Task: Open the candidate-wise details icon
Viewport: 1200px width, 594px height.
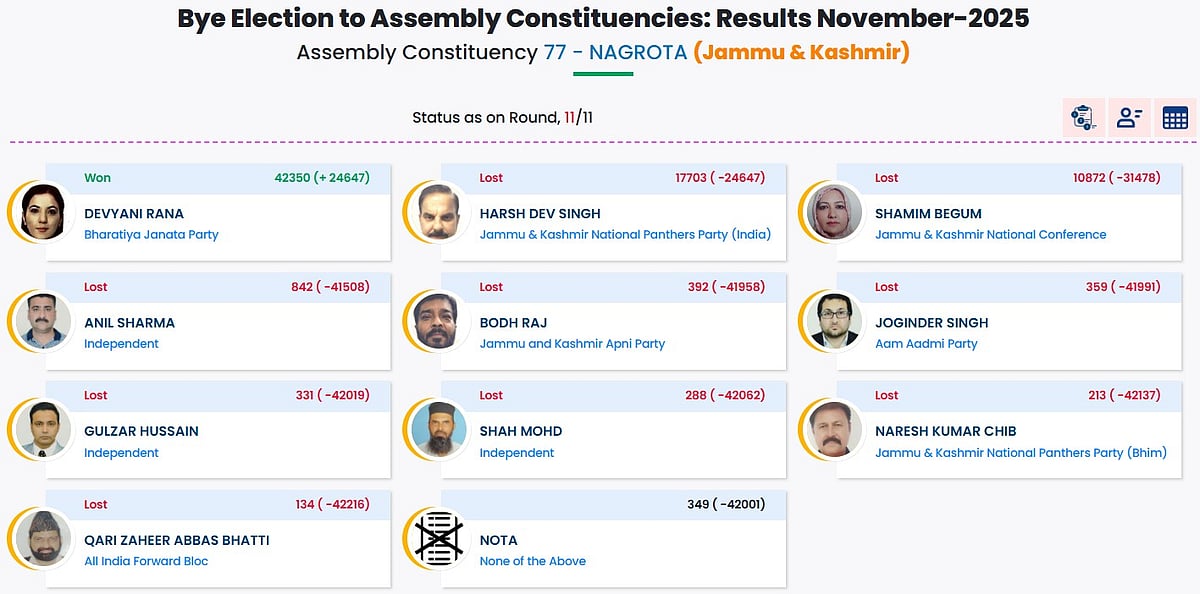Action: coord(1129,117)
